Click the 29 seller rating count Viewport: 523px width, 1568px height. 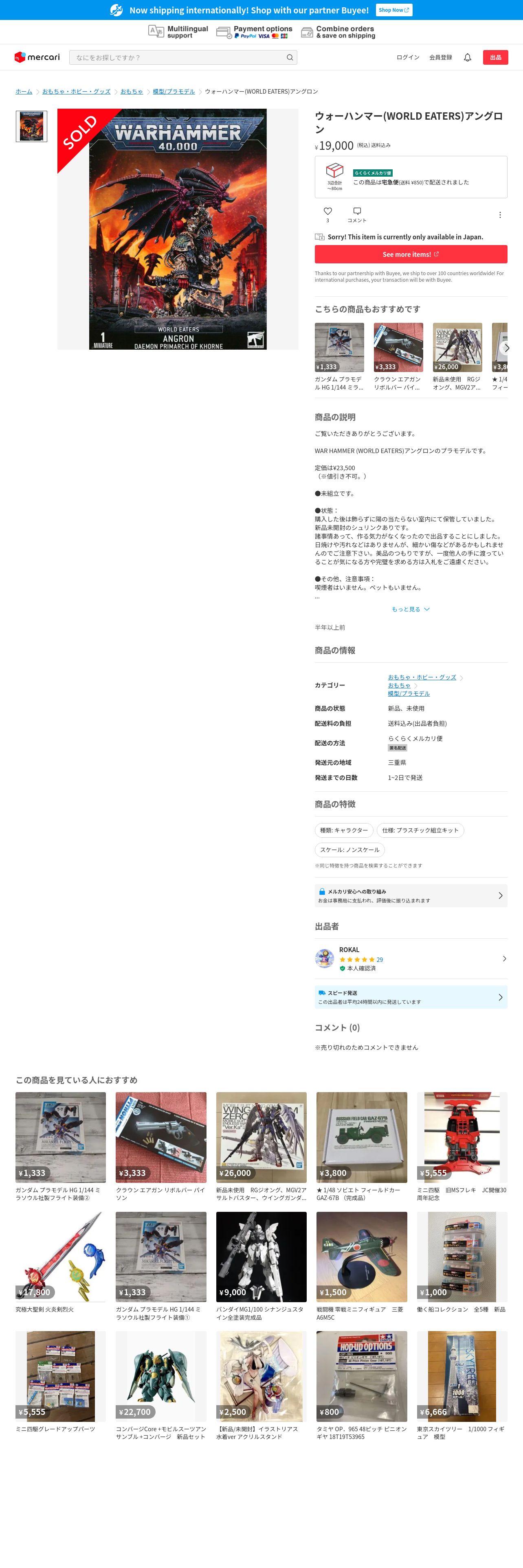click(x=380, y=959)
